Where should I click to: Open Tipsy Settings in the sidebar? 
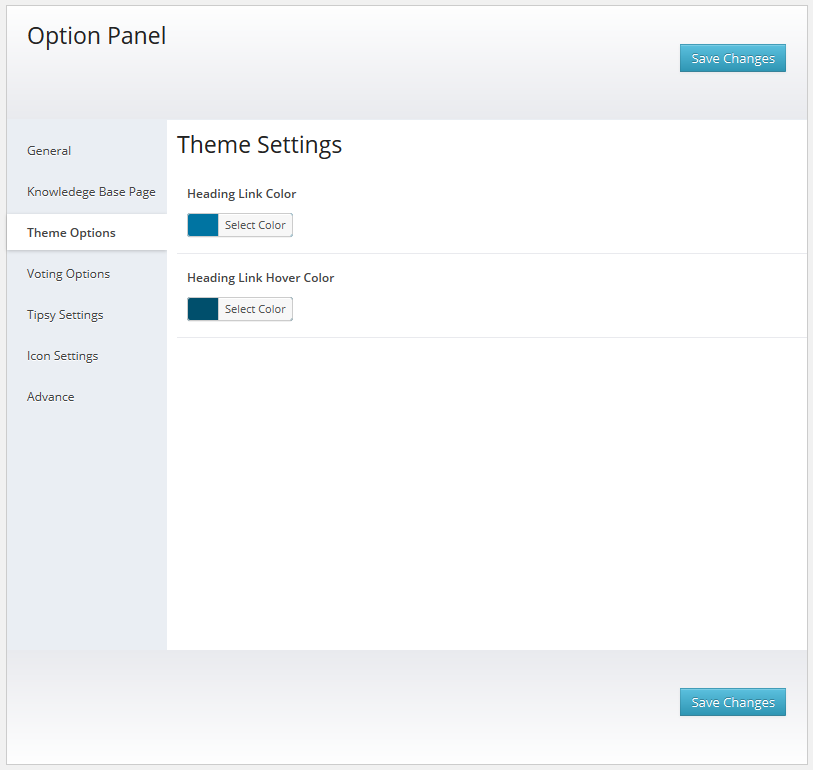click(65, 315)
